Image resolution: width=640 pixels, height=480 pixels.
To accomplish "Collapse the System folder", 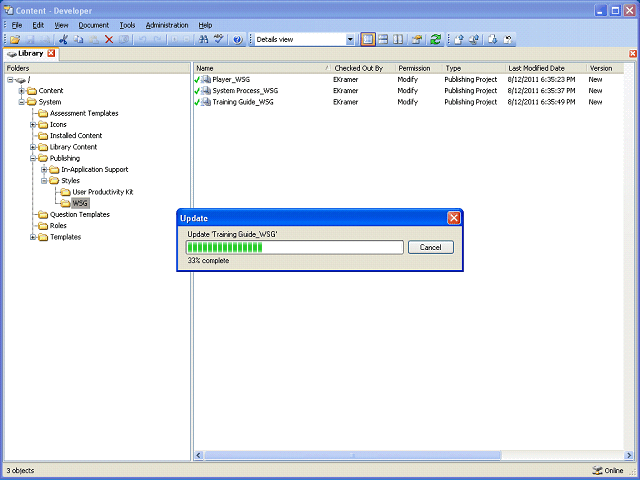I will point(22,102).
